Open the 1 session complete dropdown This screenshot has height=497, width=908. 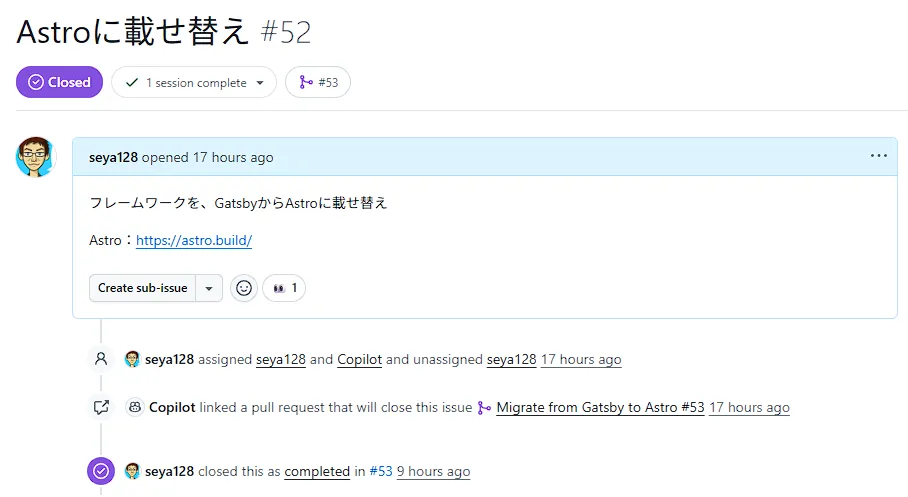[x=194, y=82]
